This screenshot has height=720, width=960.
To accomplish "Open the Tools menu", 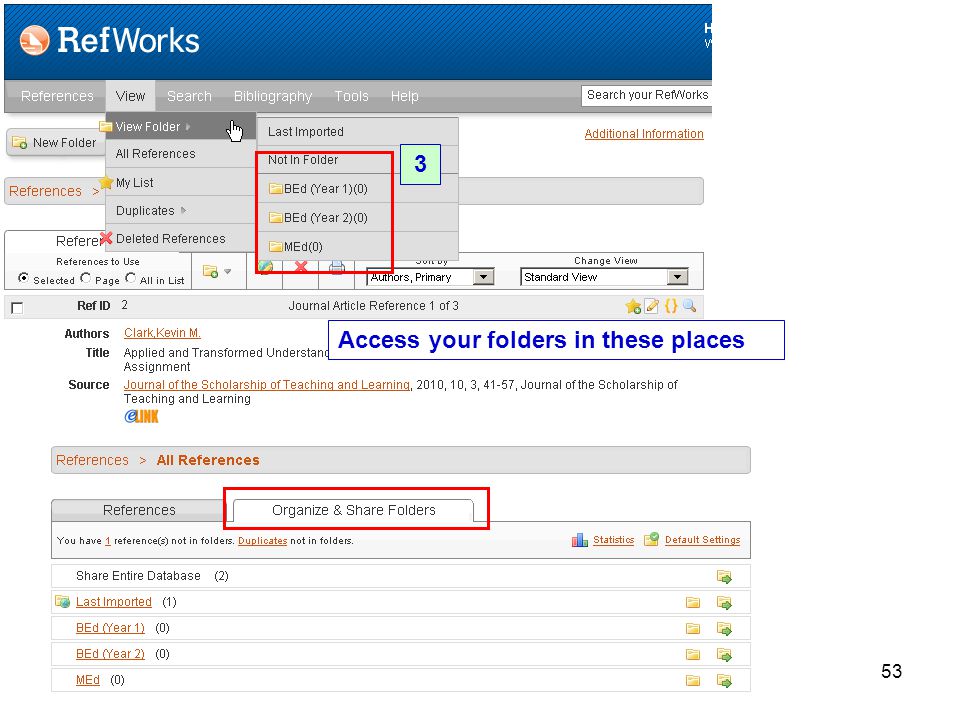I will point(351,96).
